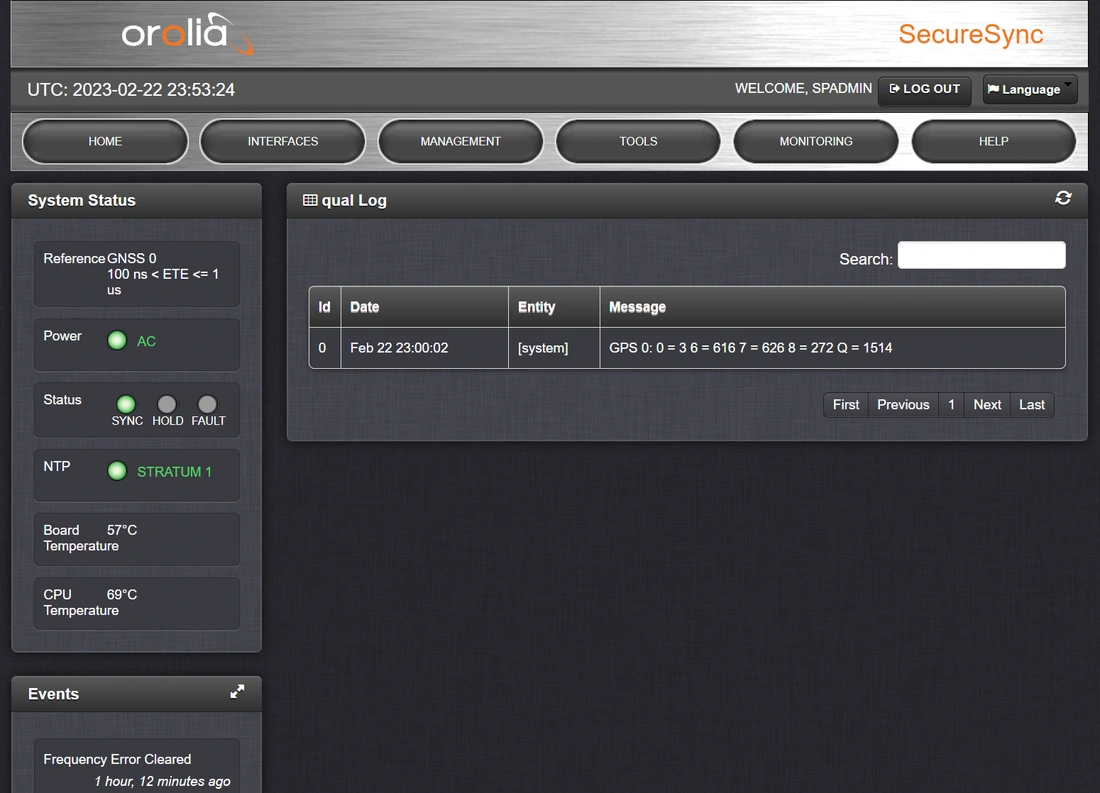Expand the Events panel with arrows icon
This screenshot has height=793, width=1100.
(x=237, y=692)
